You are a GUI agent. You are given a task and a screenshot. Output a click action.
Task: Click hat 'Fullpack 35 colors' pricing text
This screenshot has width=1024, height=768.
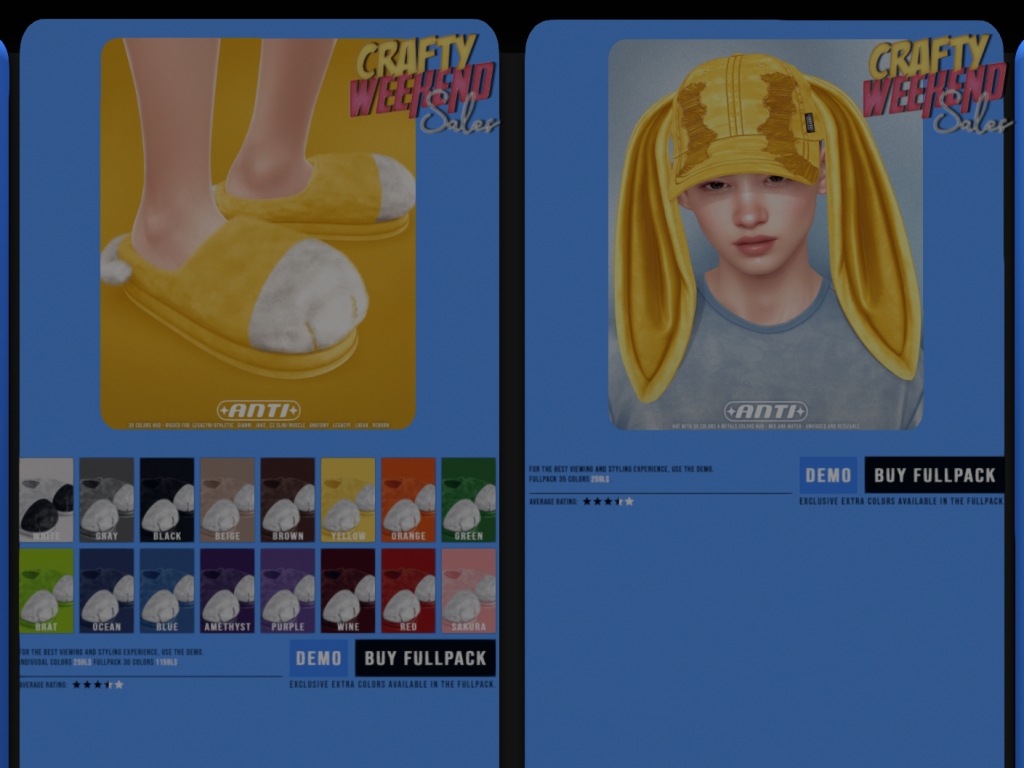(x=569, y=479)
